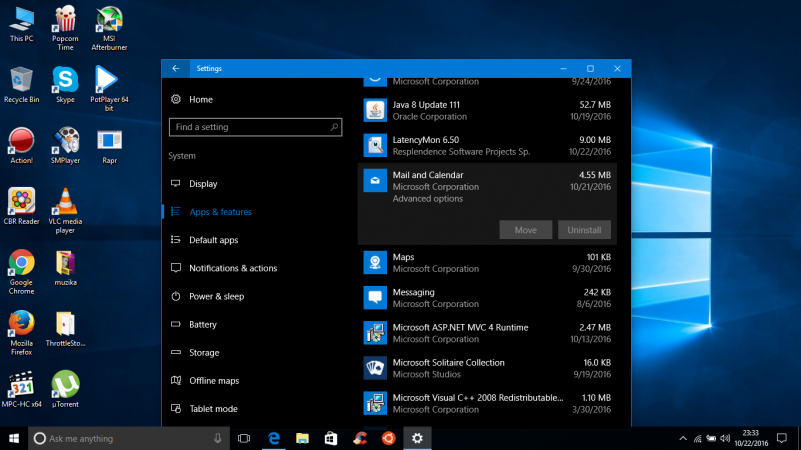This screenshot has height=450, width=801.
Task: Open VLC media player desktop shortcut
Action: click(65, 211)
